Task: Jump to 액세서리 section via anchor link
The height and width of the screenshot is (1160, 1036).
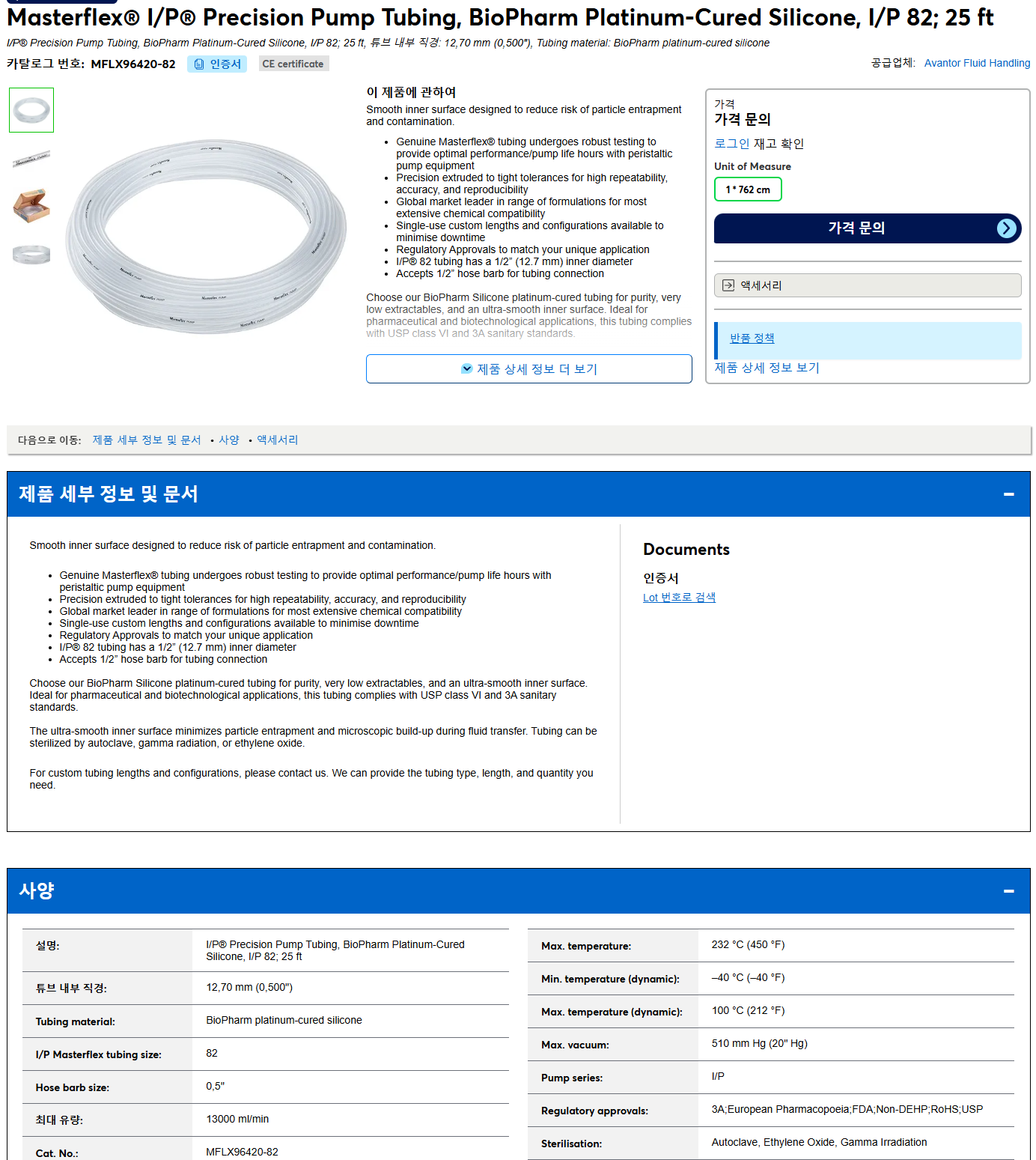Action: [x=278, y=440]
